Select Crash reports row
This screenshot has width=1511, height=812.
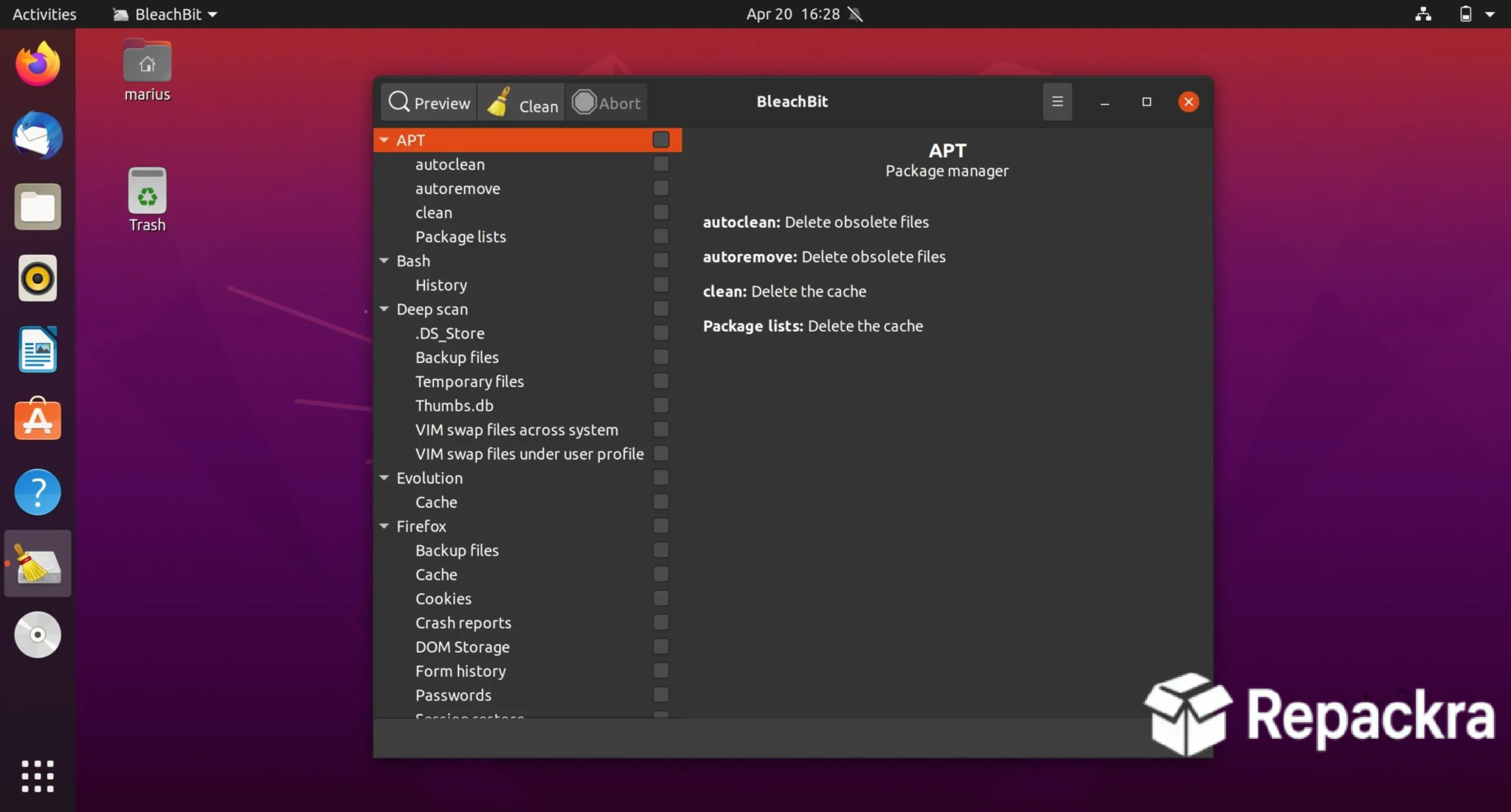528,622
